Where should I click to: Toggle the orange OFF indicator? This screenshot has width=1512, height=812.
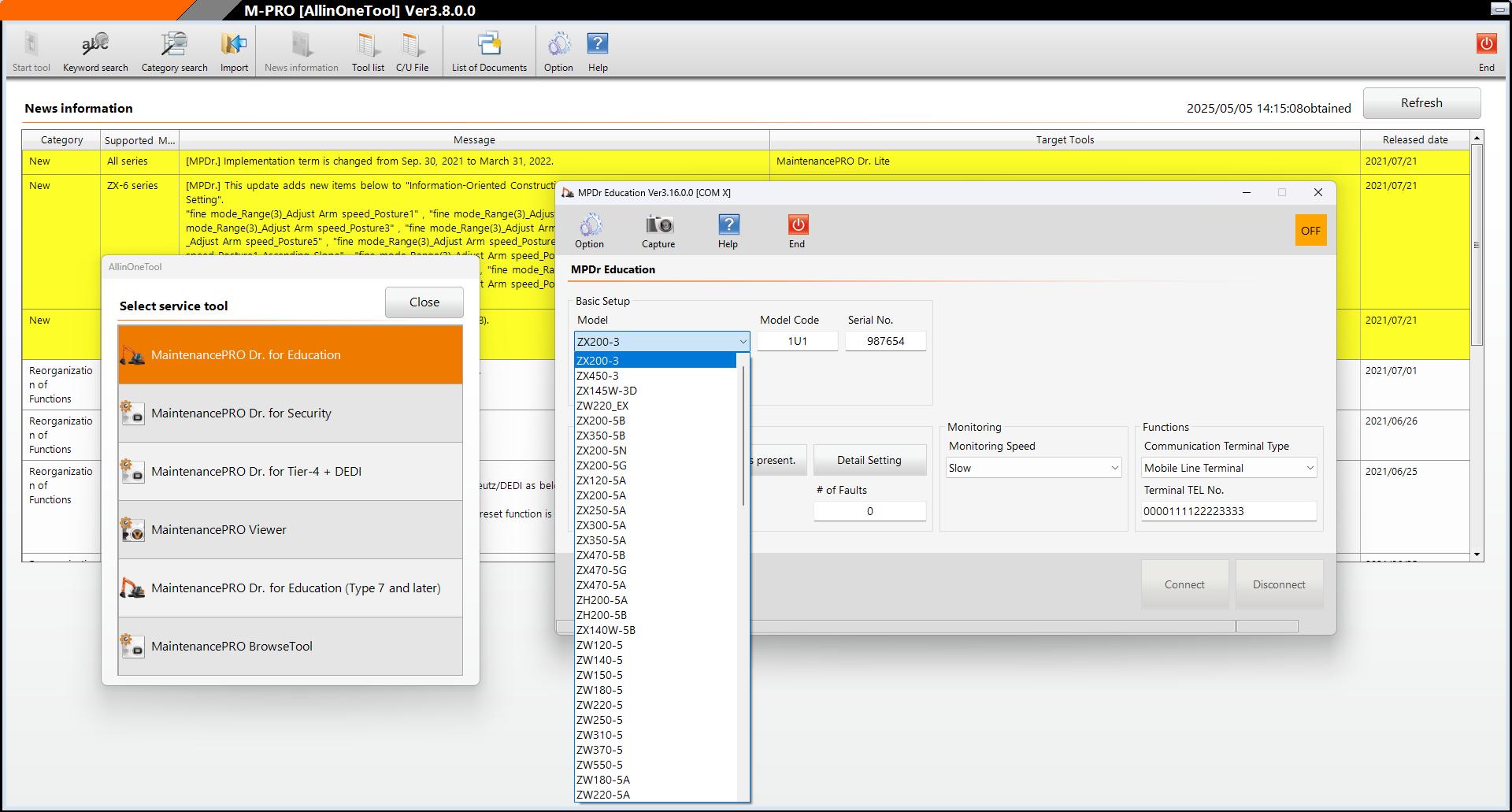click(x=1310, y=231)
